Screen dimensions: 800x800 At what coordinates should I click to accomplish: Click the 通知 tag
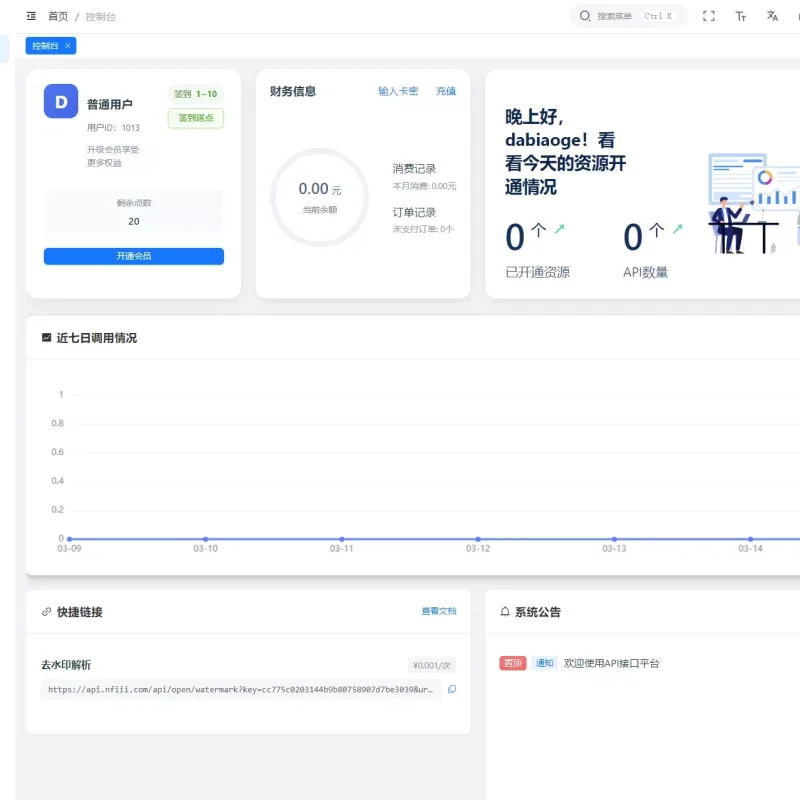(544, 663)
